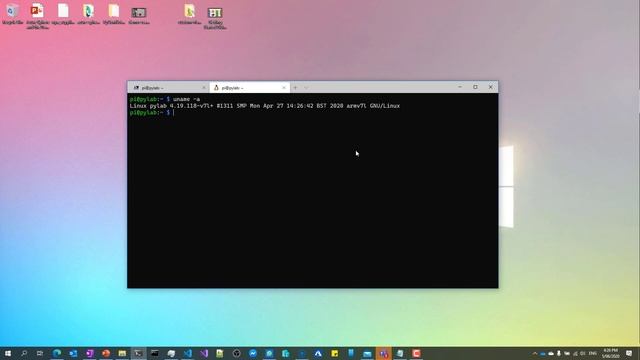Open the Action Center notifications
The width and height of the screenshot is (640, 360).
tap(629, 353)
